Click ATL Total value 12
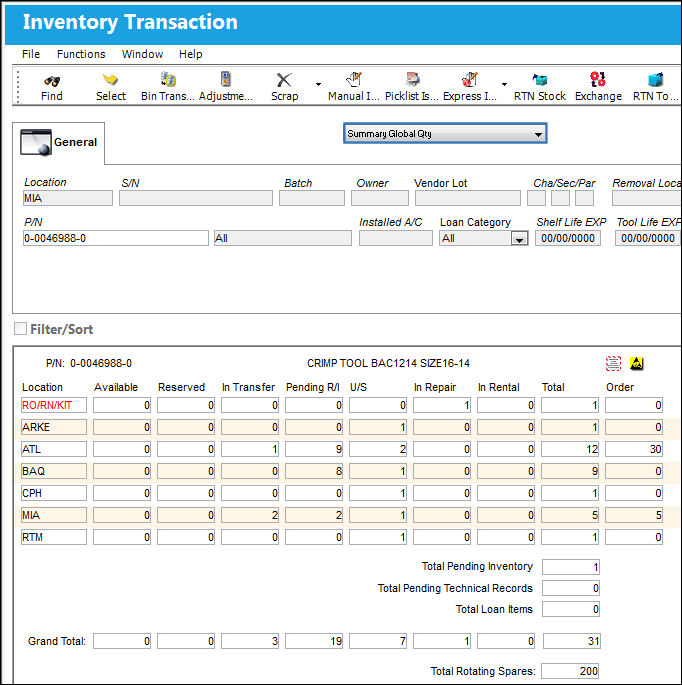This screenshot has width=682, height=685. coord(570,449)
